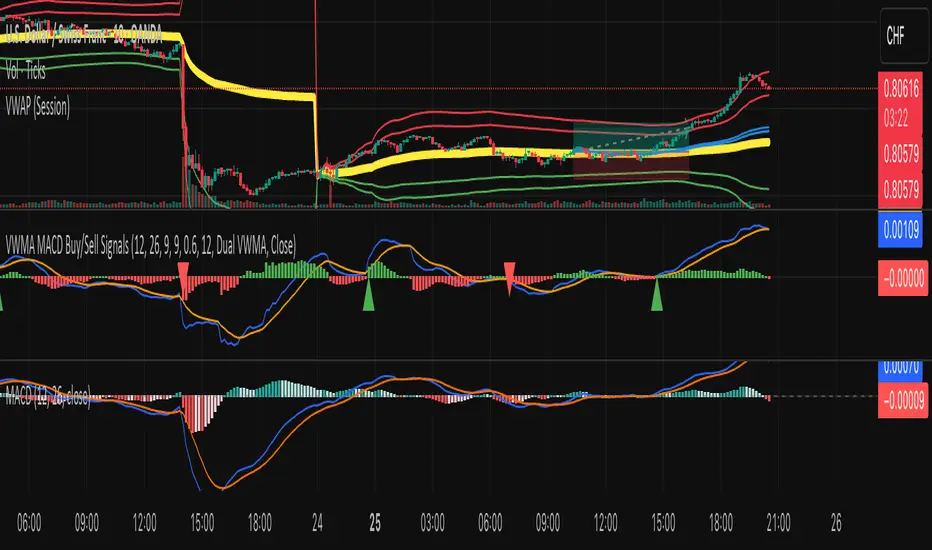Viewport: 932px width, 550px height.
Task: Click the 24 date label on the time axis
Action: coord(317,523)
